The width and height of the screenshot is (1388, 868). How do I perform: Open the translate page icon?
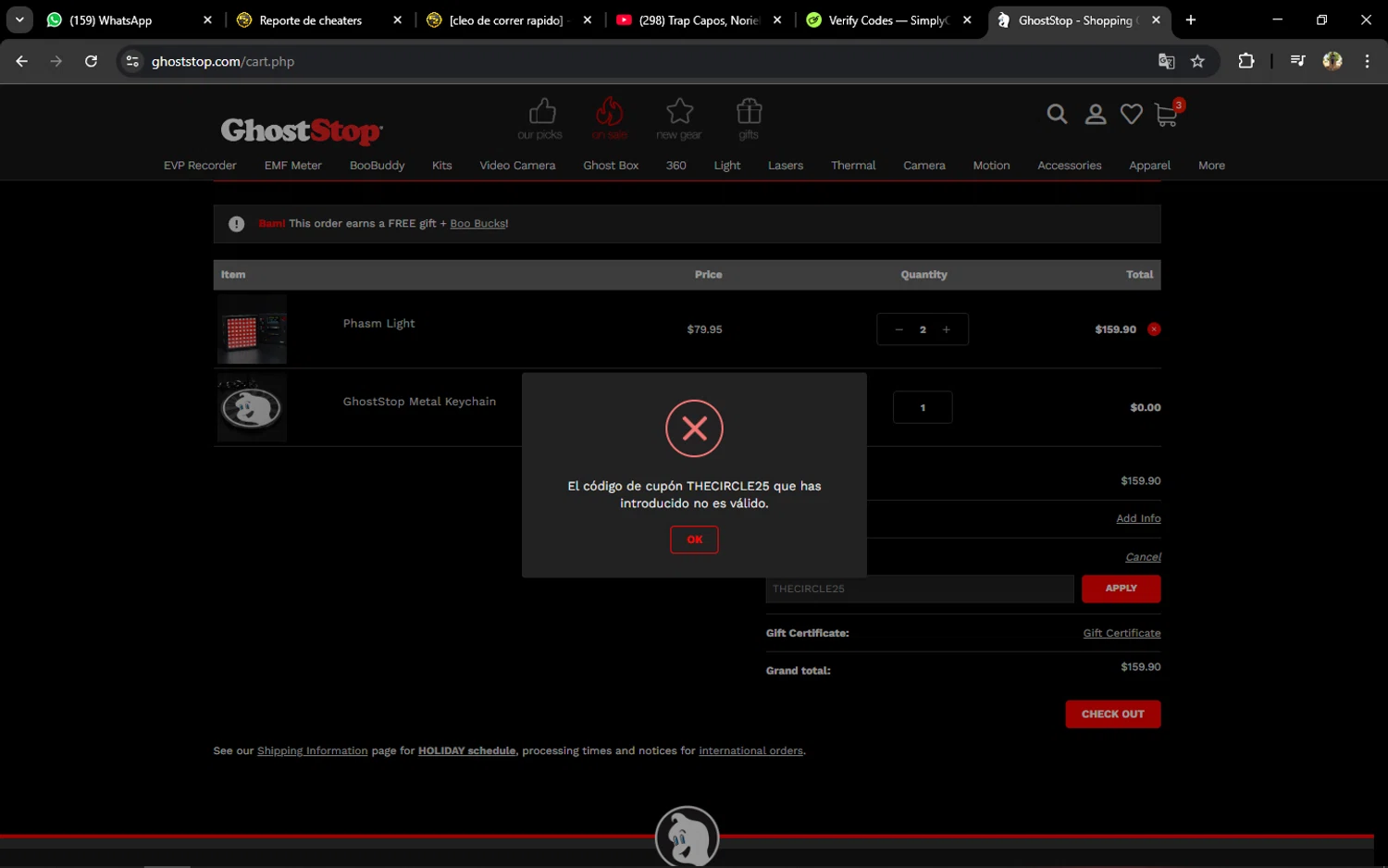tap(1166, 61)
